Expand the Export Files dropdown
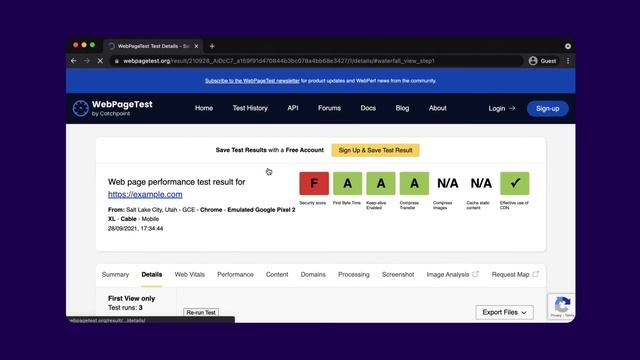 tap(504, 312)
